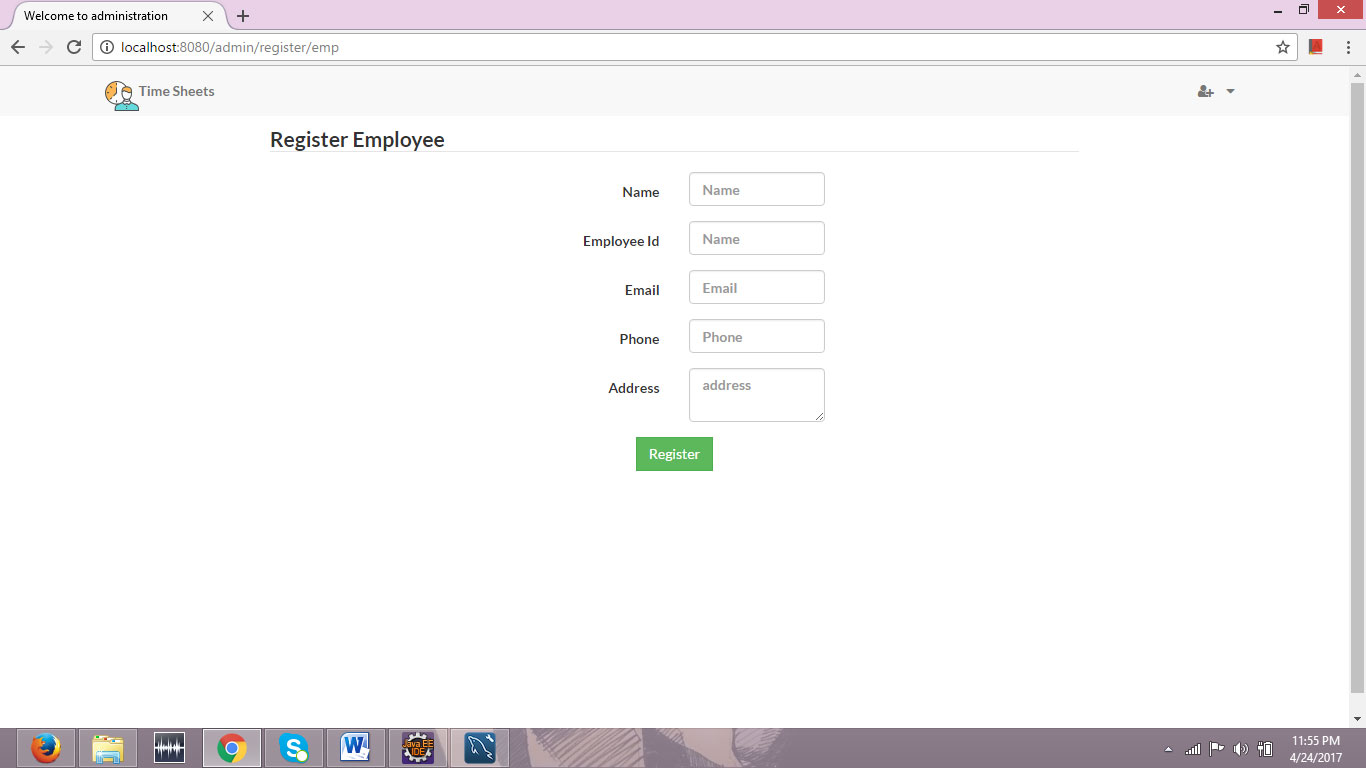The image size is (1366, 768).
Task: Click the page scrollbar down arrow
Action: (x=1357, y=719)
